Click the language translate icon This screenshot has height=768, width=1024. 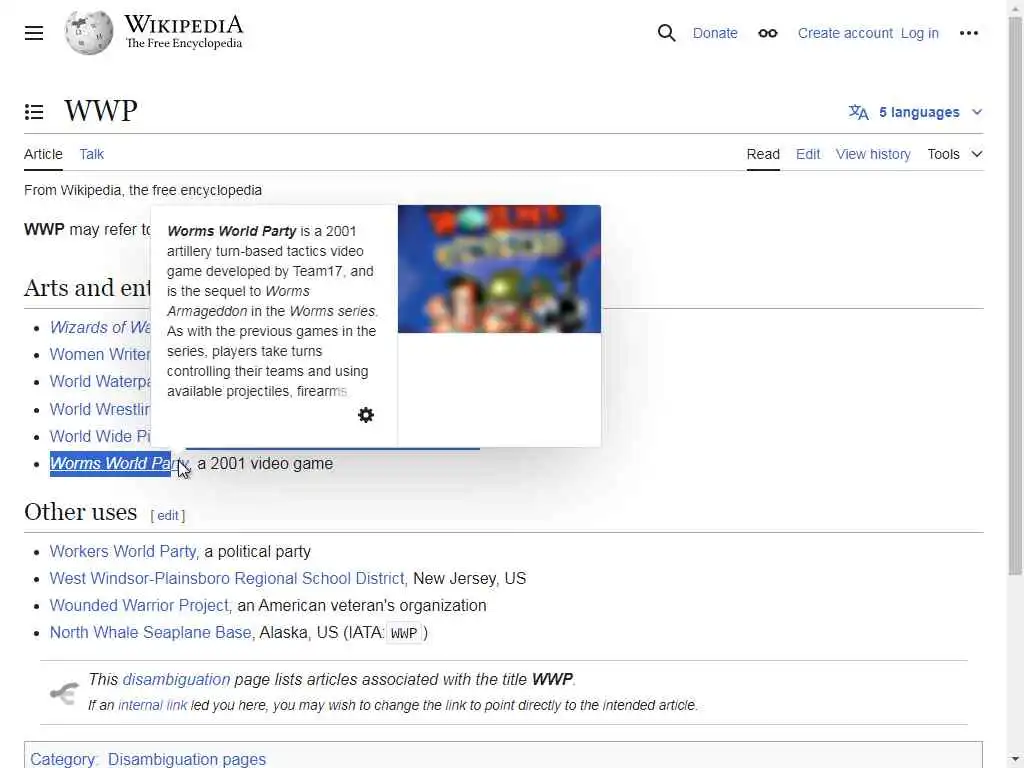coord(858,112)
